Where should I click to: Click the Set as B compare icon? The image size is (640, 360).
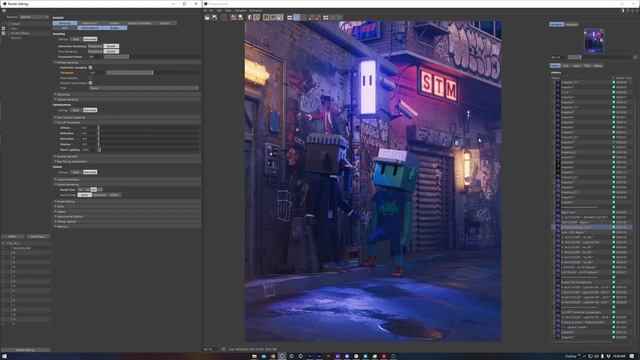273,17
